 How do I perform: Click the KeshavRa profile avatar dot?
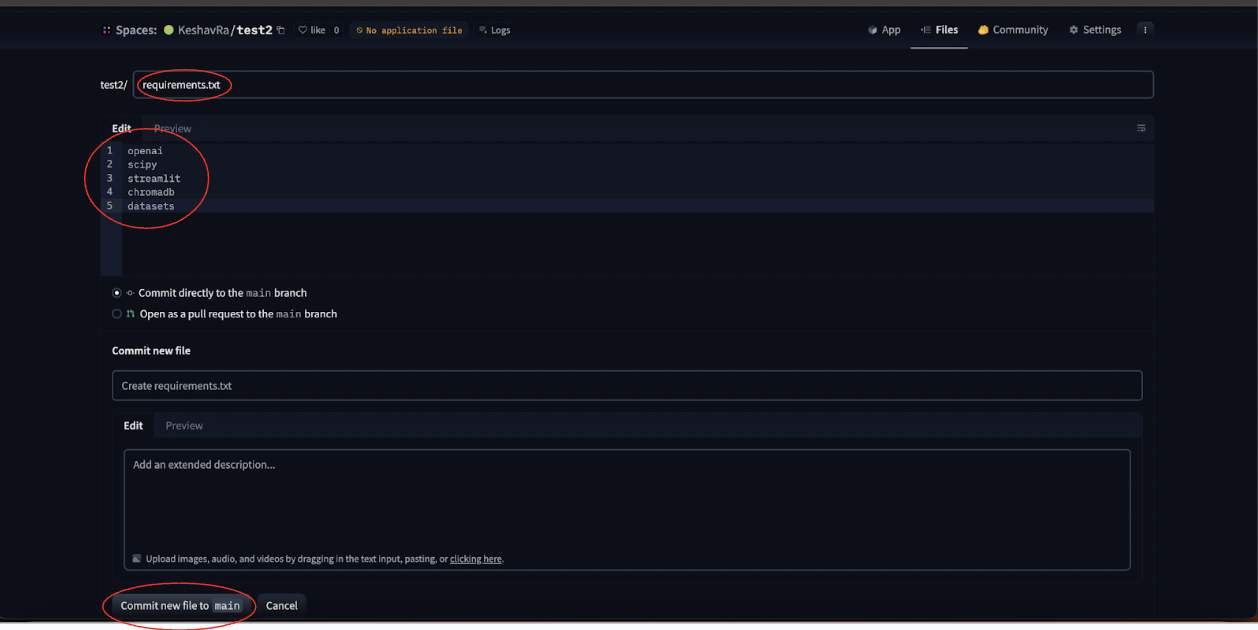[169, 30]
